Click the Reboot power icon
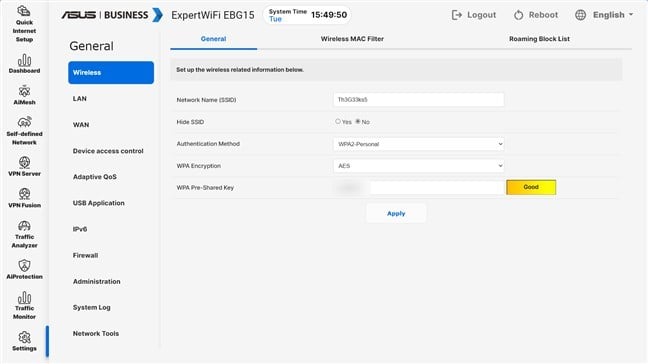 518,15
